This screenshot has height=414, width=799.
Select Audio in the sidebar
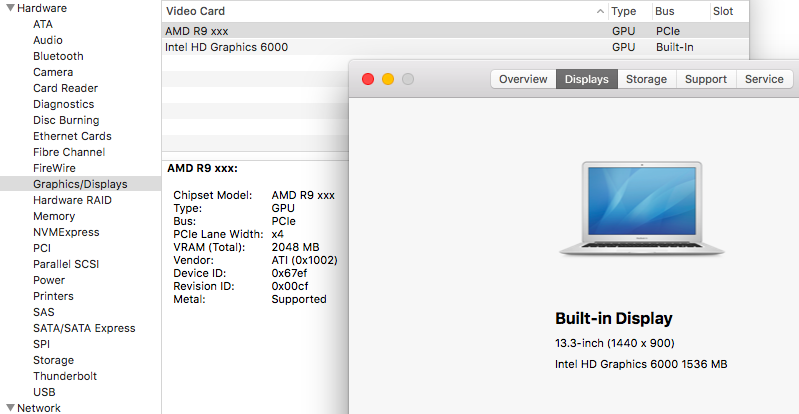click(48, 40)
